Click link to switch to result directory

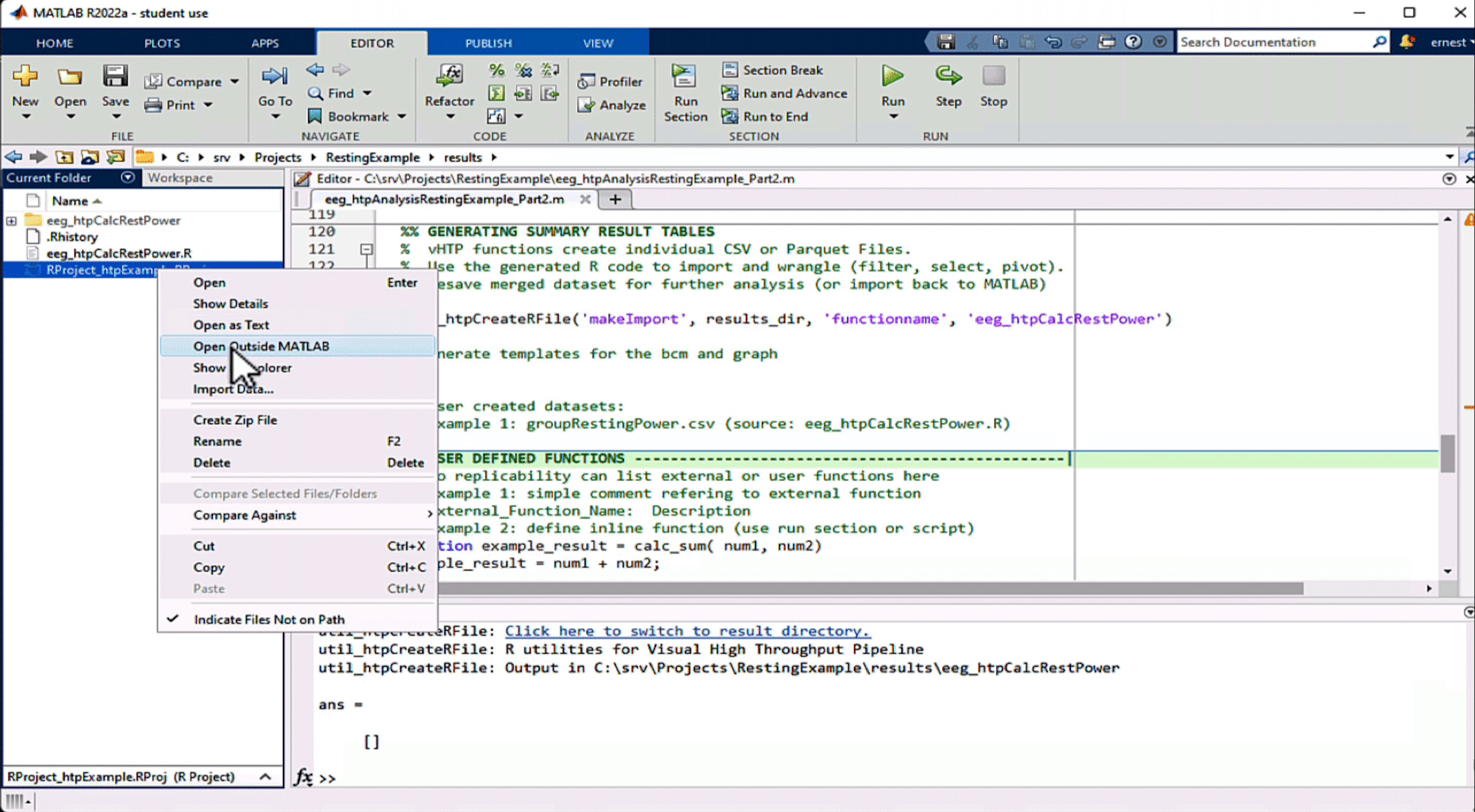pyautogui.click(x=687, y=631)
